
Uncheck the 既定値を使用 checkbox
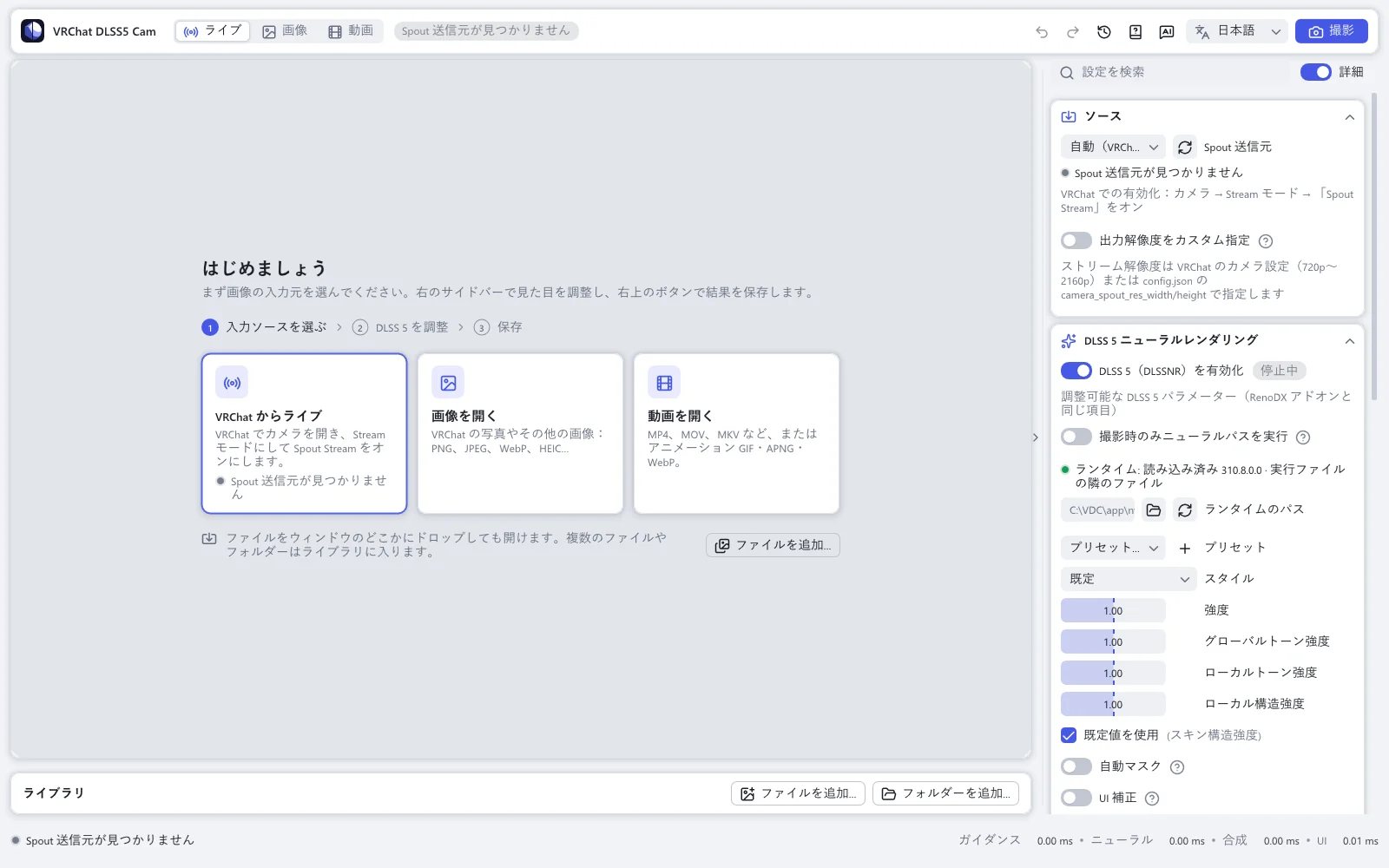click(1069, 735)
